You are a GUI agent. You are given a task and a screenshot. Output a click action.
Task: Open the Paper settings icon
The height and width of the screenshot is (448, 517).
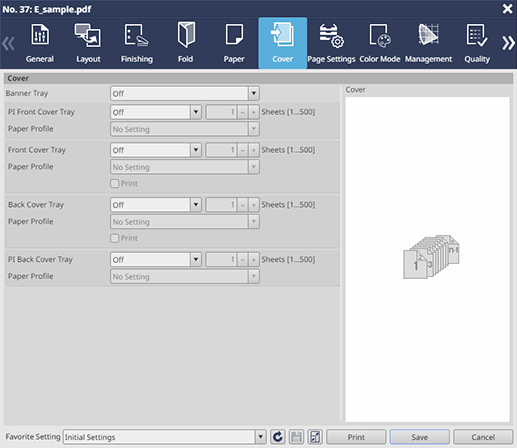[234, 34]
